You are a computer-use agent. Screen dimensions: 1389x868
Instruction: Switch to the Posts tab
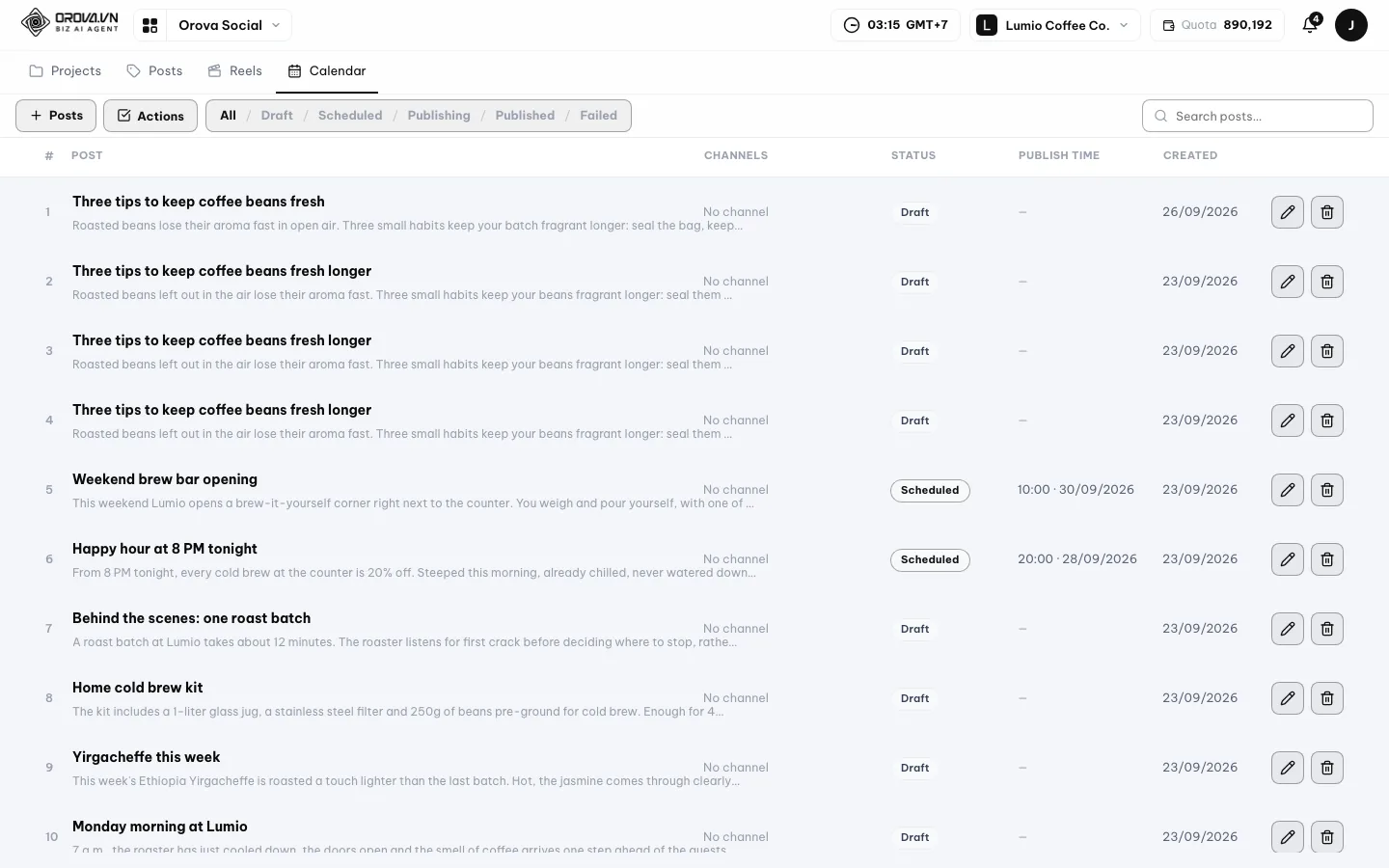[154, 71]
